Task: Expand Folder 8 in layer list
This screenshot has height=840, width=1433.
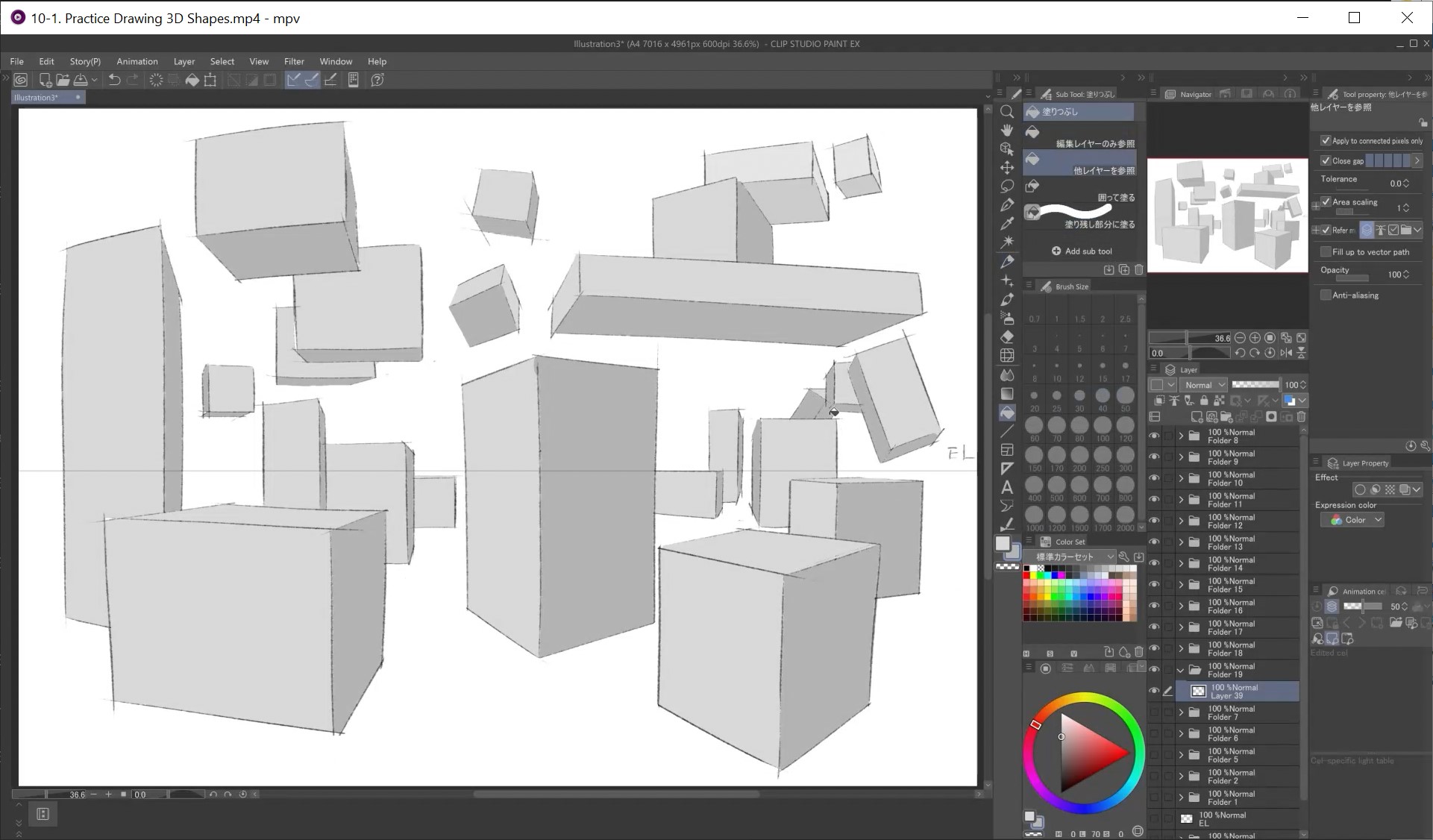Action: point(1181,436)
